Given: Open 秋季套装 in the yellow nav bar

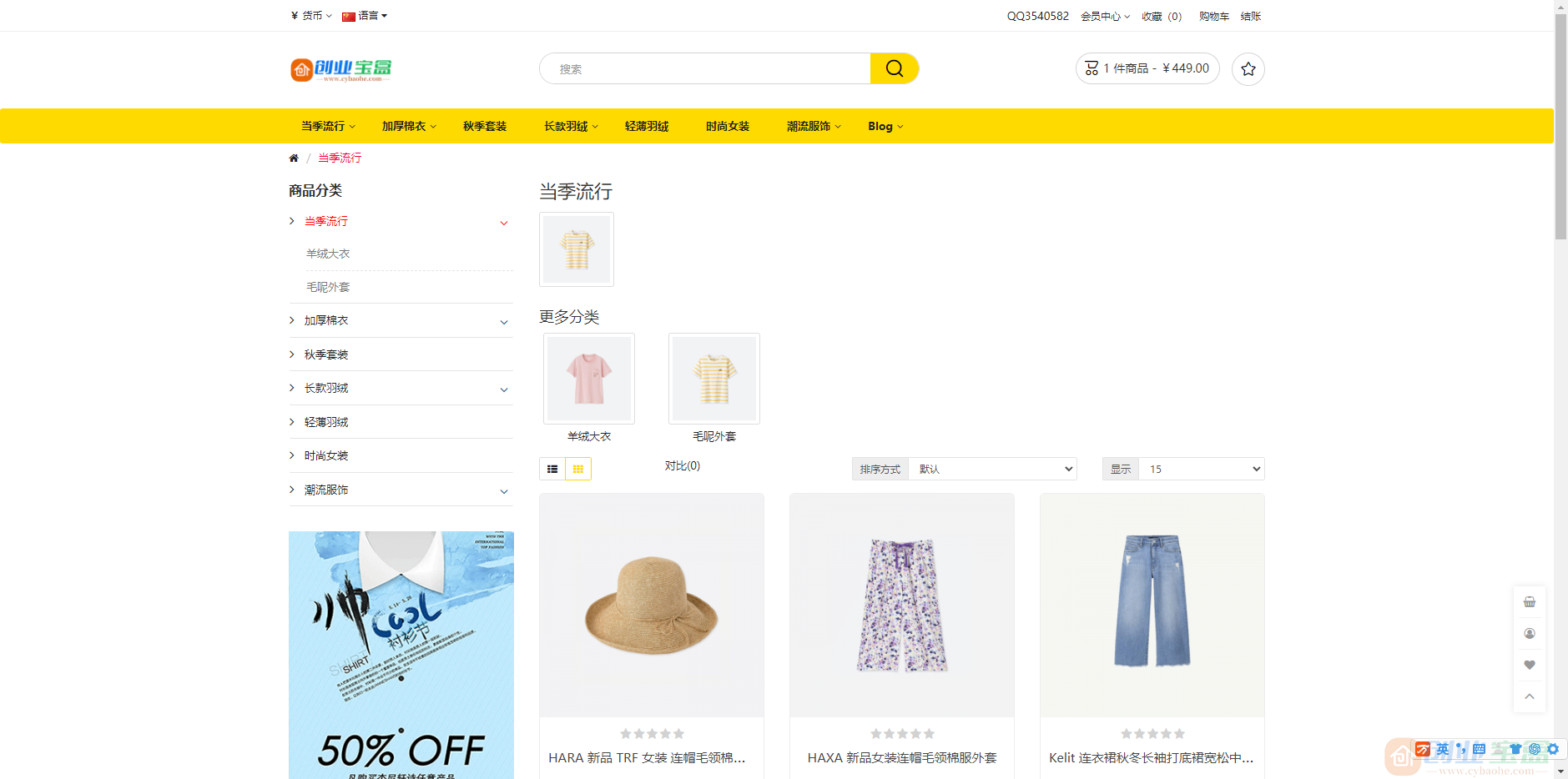Looking at the screenshot, I should coord(485,127).
